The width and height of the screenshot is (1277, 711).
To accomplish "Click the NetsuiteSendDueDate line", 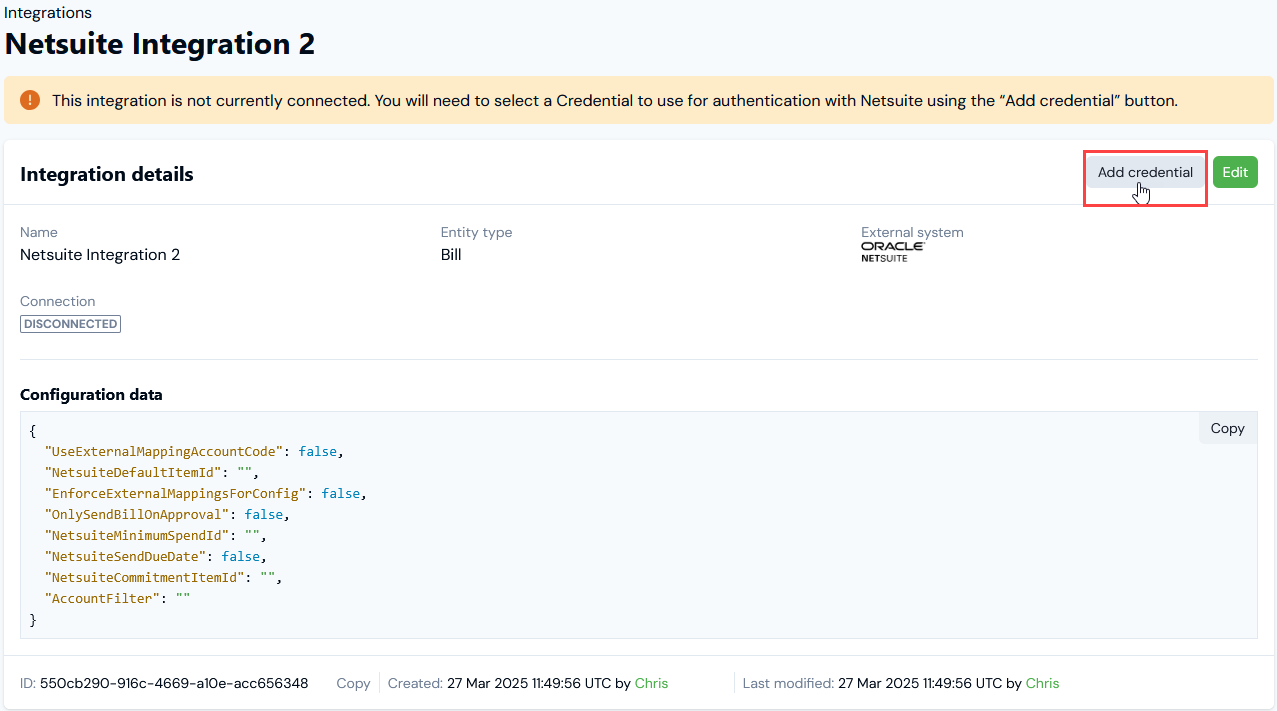I will click(x=156, y=556).
